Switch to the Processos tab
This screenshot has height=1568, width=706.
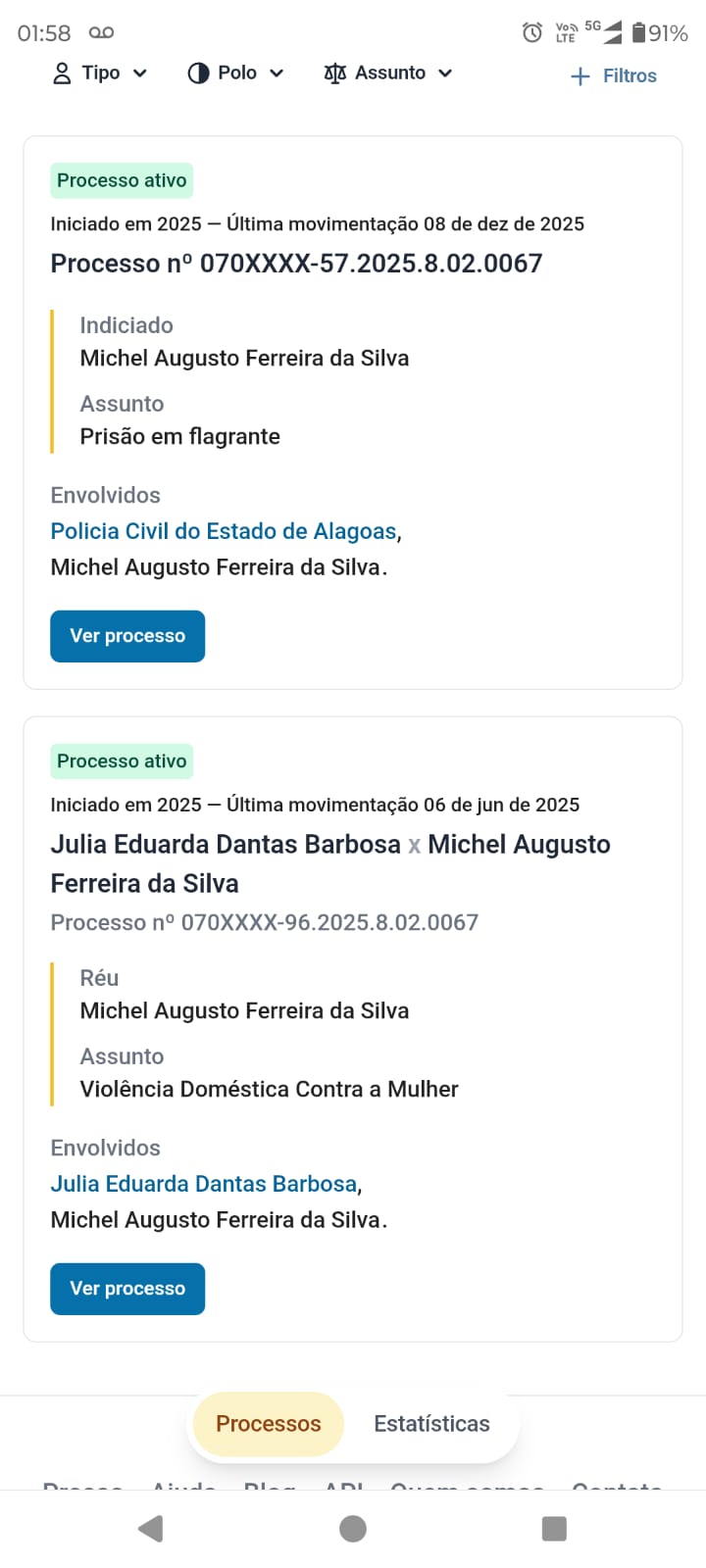click(x=268, y=1424)
